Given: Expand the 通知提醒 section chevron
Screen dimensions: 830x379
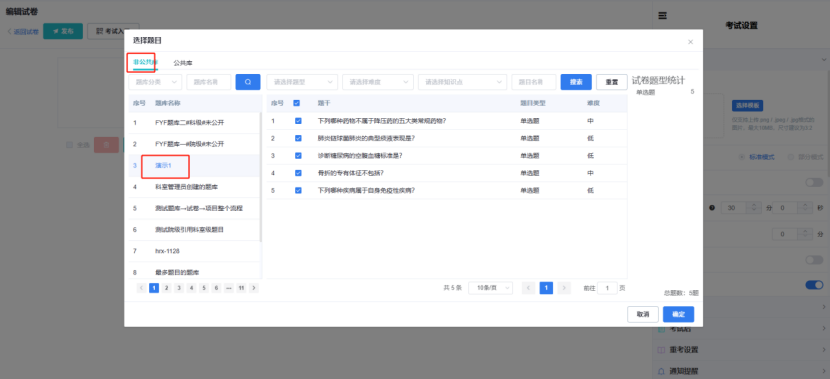Looking at the screenshot, I should (x=824, y=371).
